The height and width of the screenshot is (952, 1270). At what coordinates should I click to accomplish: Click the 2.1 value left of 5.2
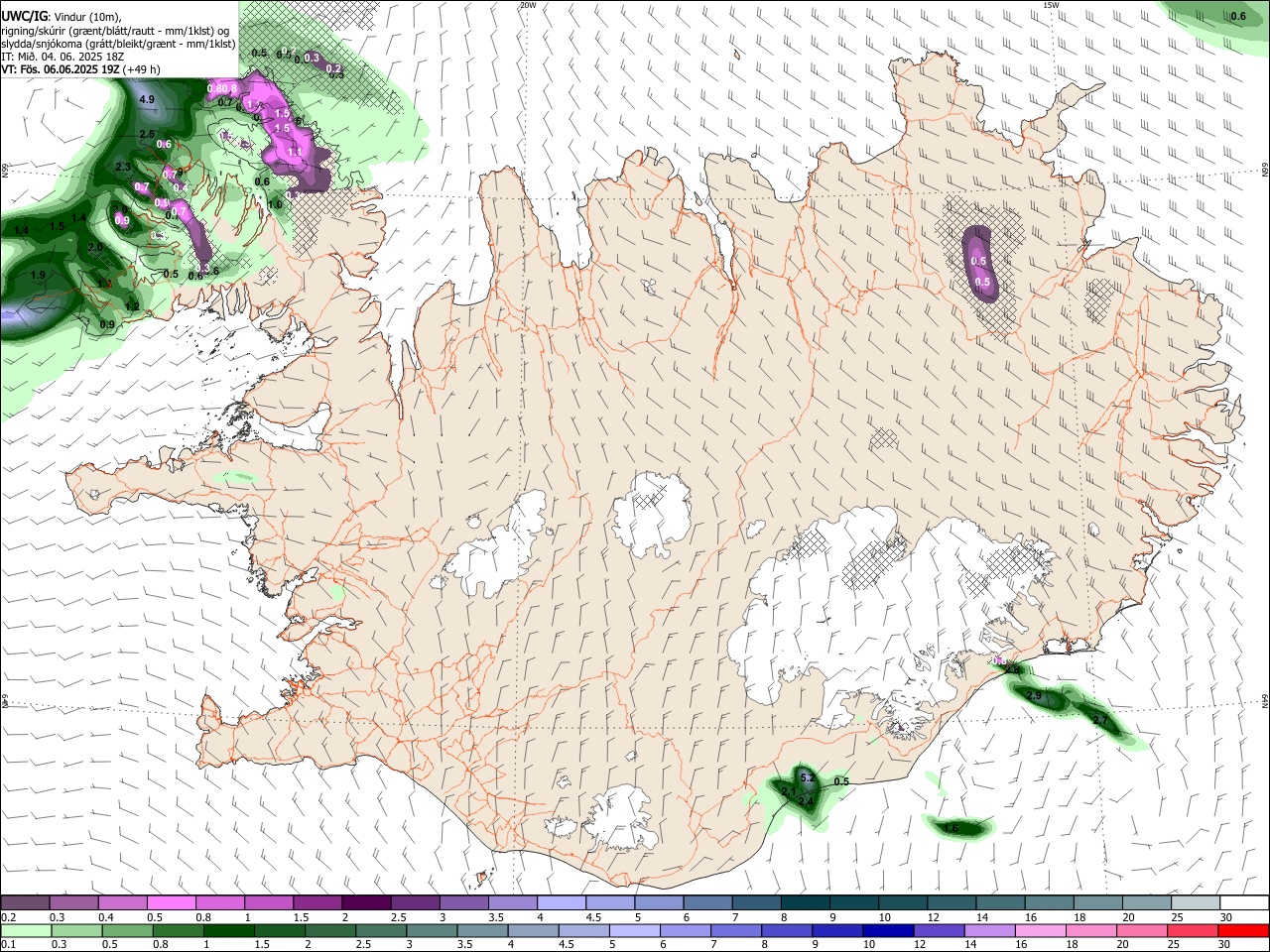point(789,791)
